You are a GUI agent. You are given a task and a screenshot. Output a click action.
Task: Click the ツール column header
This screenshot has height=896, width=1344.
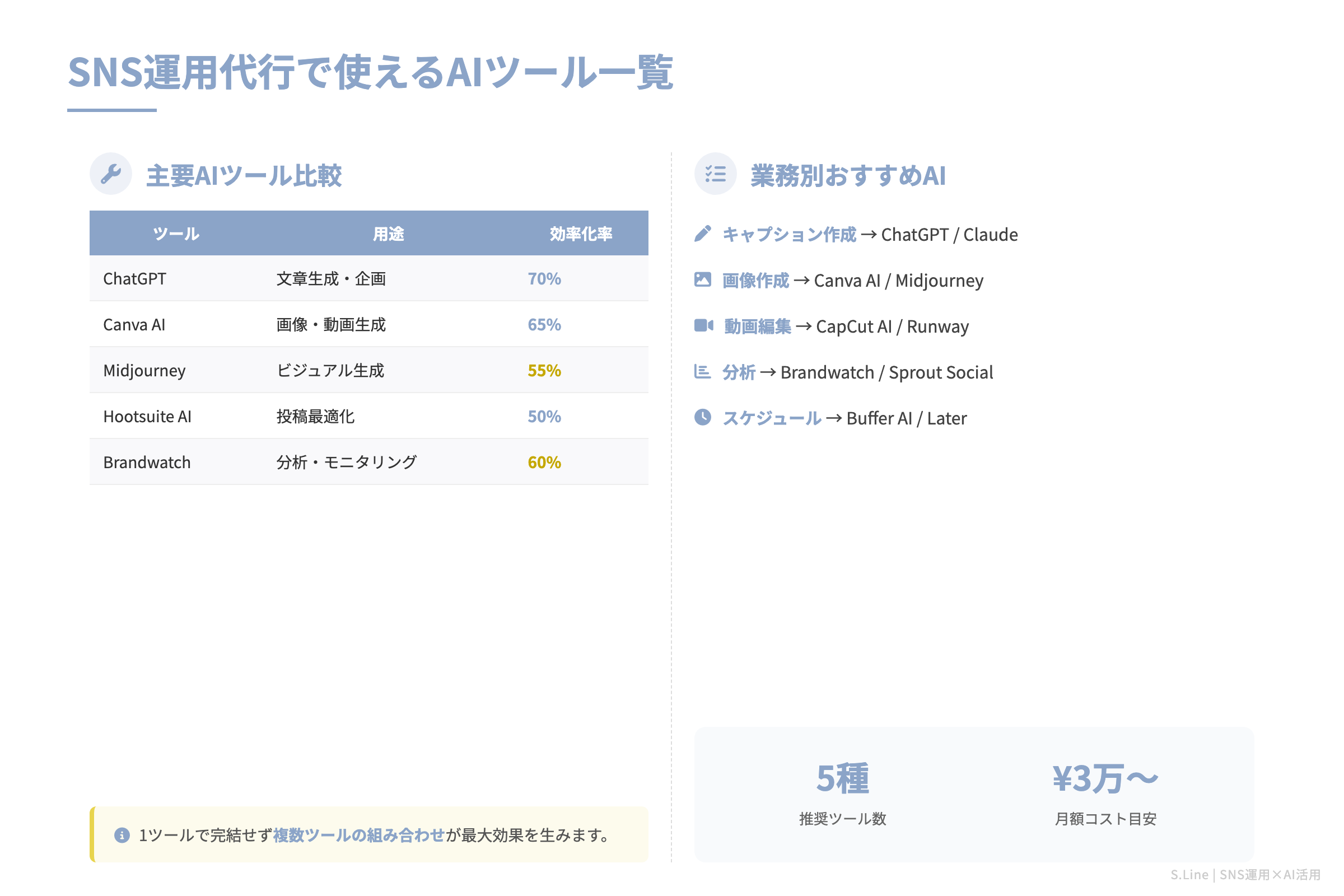click(x=176, y=232)
